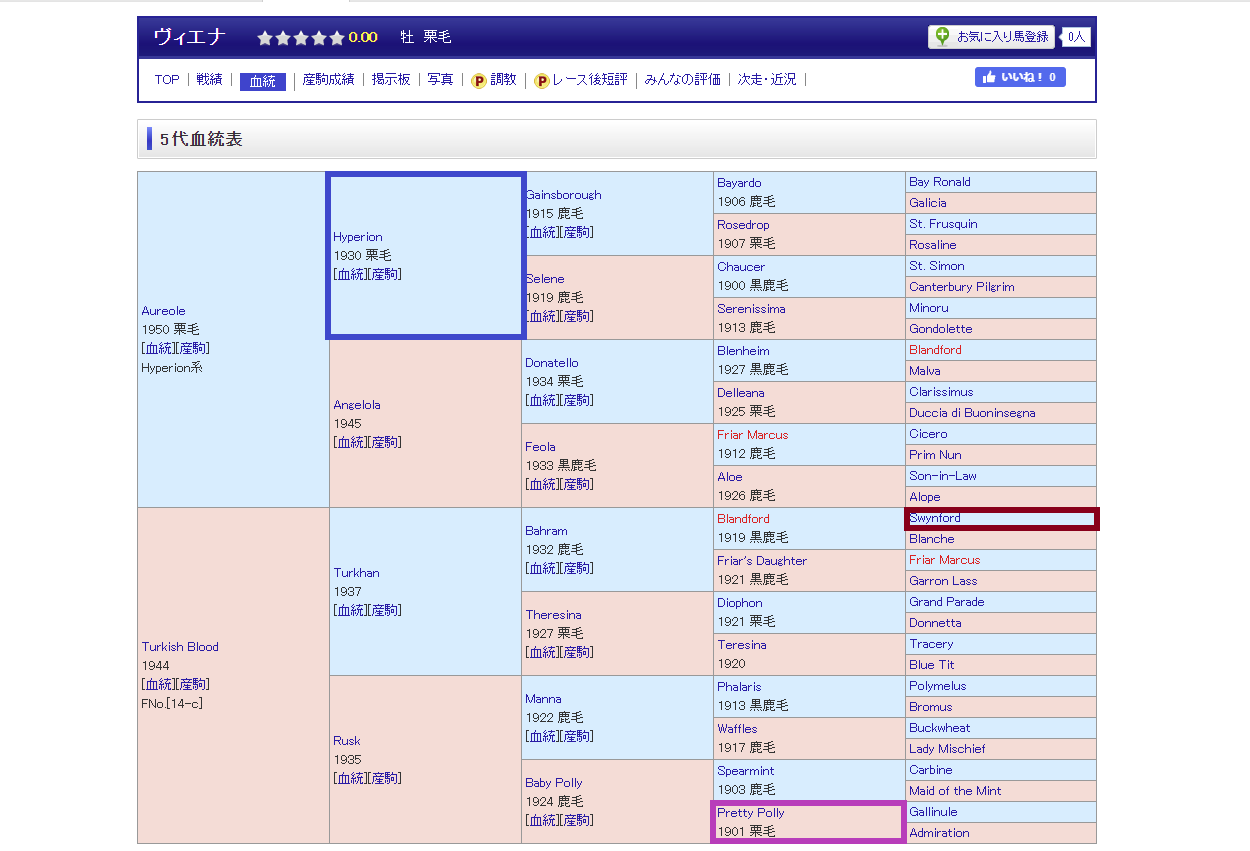The image size is (1250, 851).
Task: Open the Turkhan horse link
Action: click(x=356, y=573)
